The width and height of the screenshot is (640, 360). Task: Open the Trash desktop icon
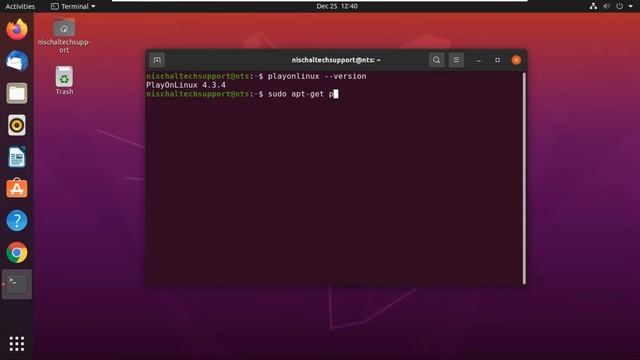point(64,80)
